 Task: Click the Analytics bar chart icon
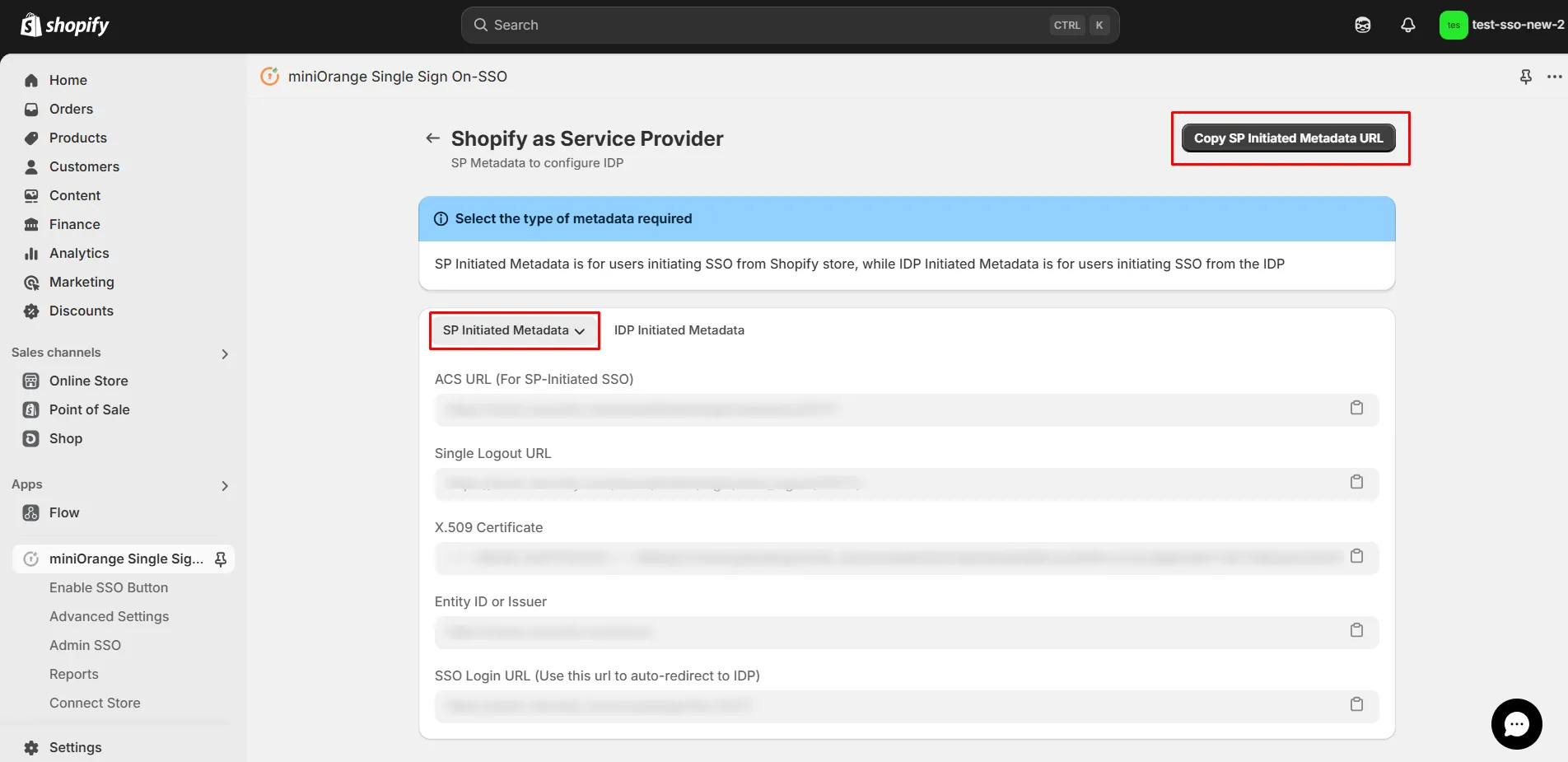(x=31, y=253)
